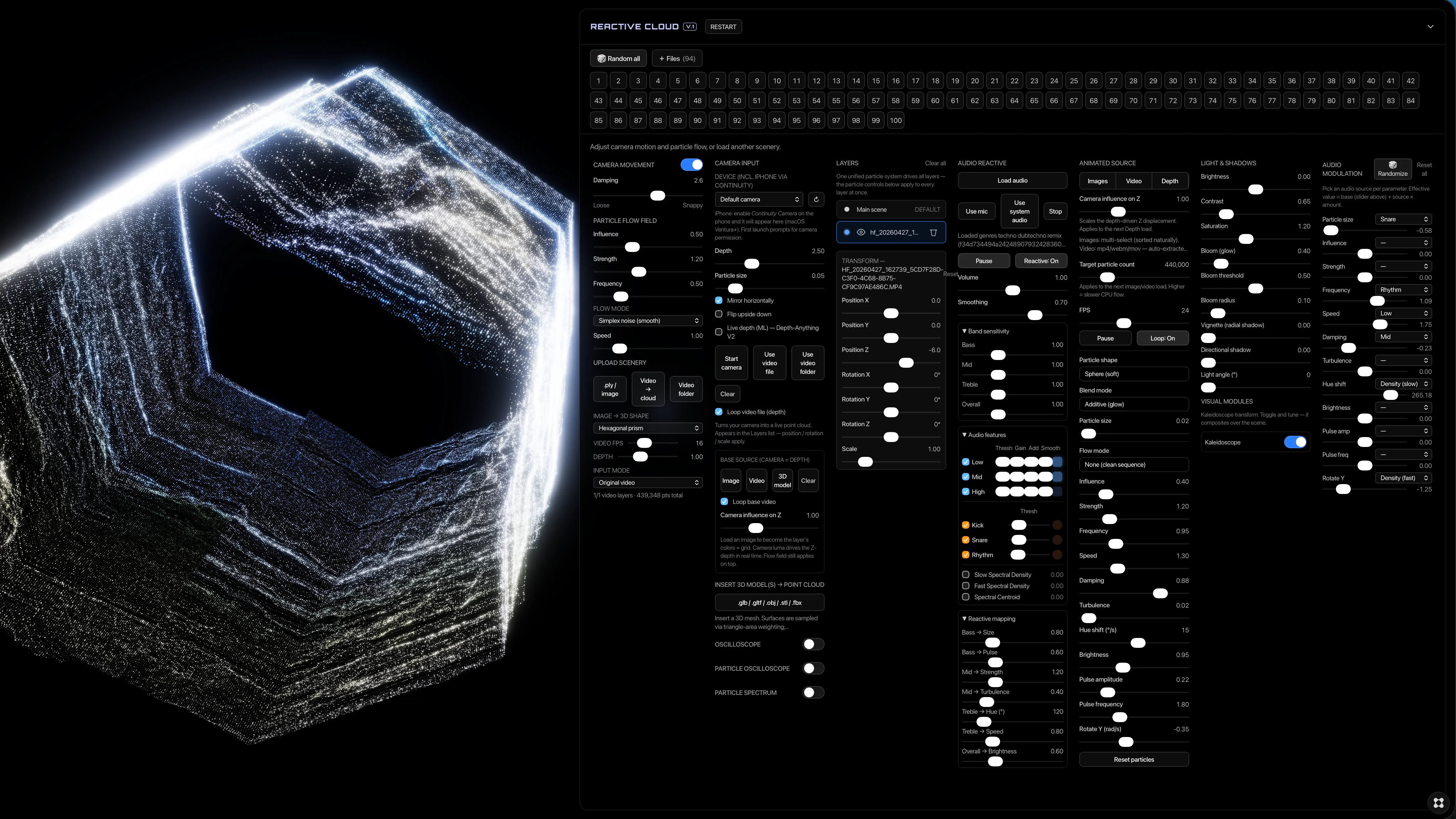
Task: Toggle the Kaleidoscope switch
Action: [1295, 442]
